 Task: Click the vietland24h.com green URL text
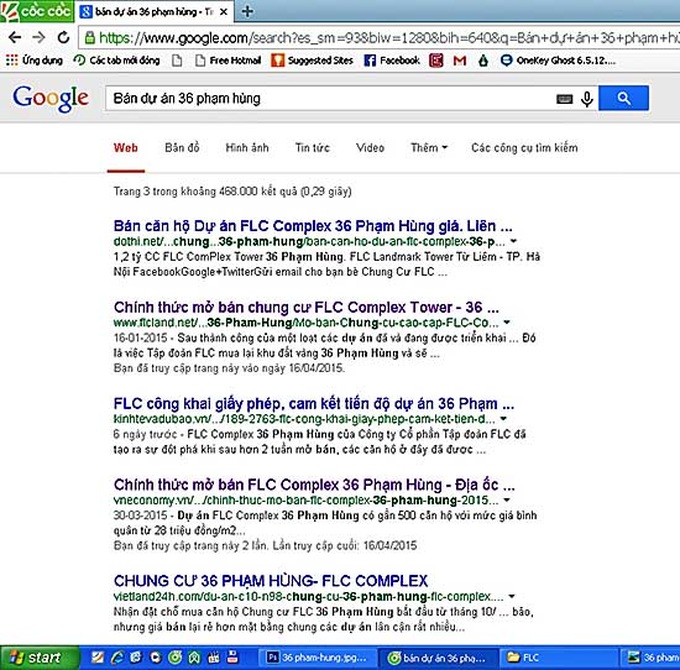coord(308,597)
